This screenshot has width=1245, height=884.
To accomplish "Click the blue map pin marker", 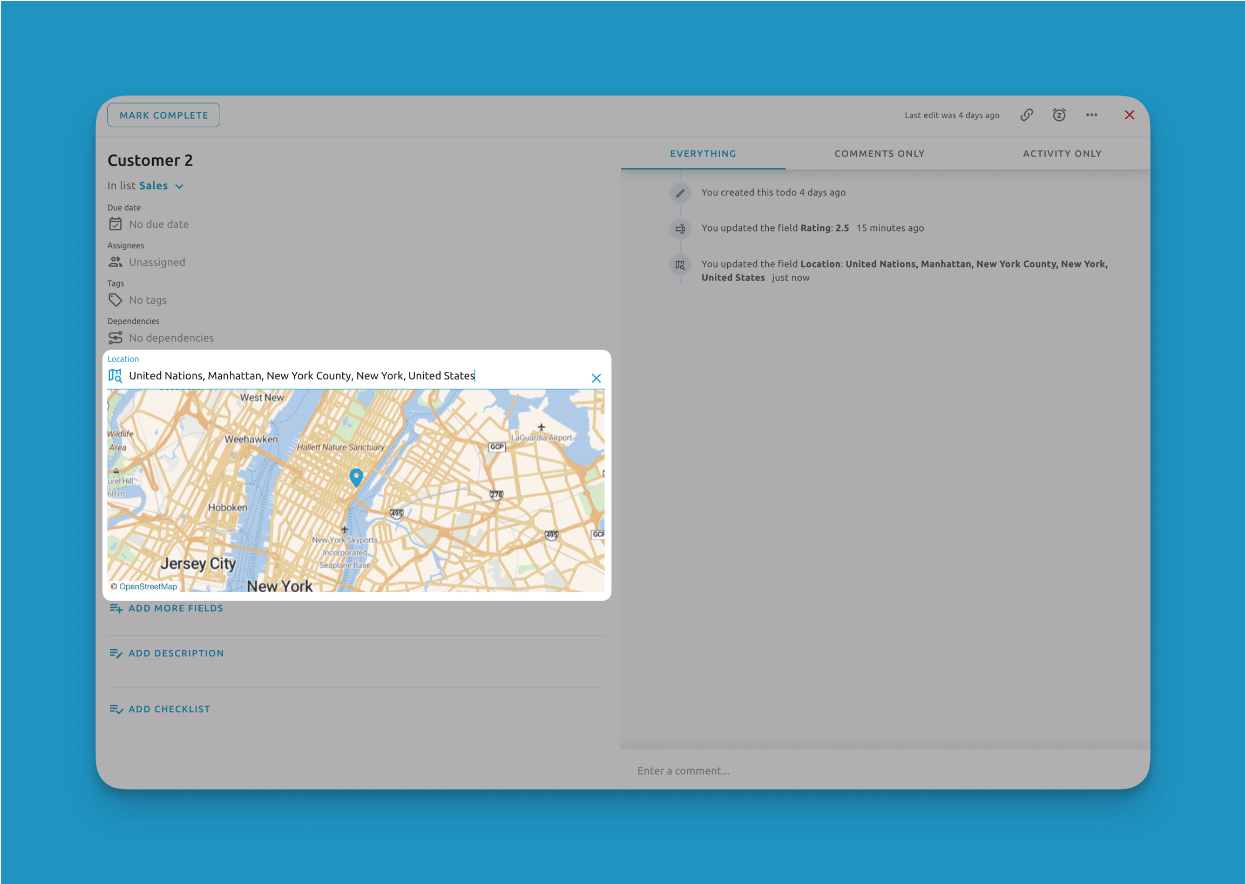I will pyautogui.click(x=356, y=478).
